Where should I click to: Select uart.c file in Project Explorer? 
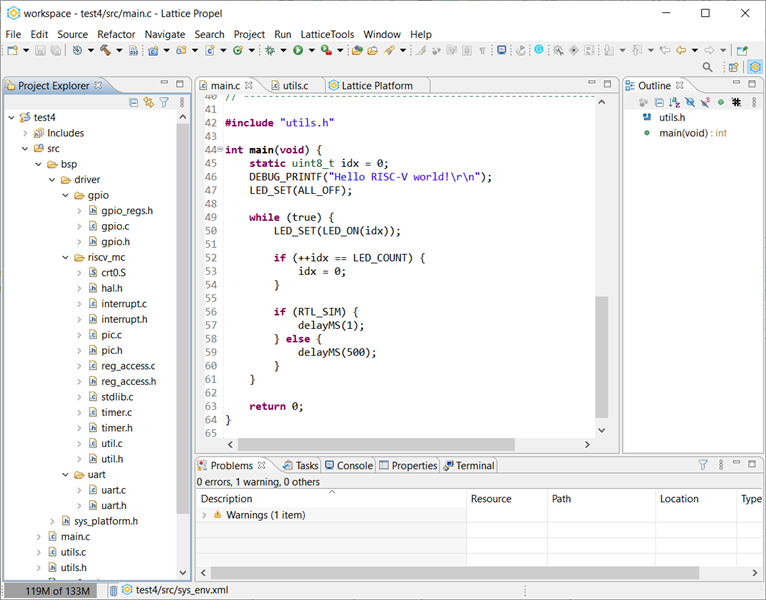[x=113, y=490]
